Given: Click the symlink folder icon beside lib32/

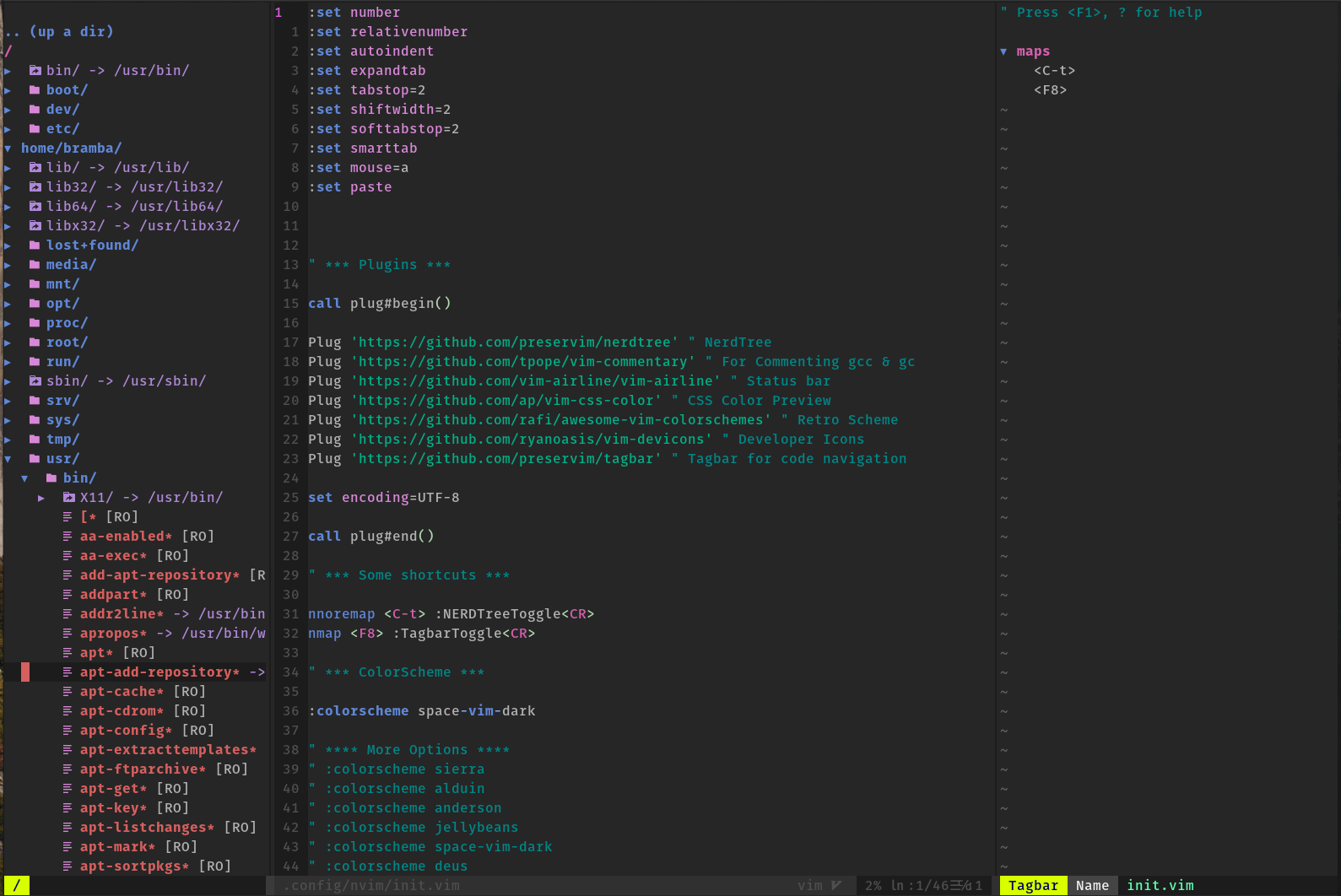Looking at the screenshot, I should 35,186.
